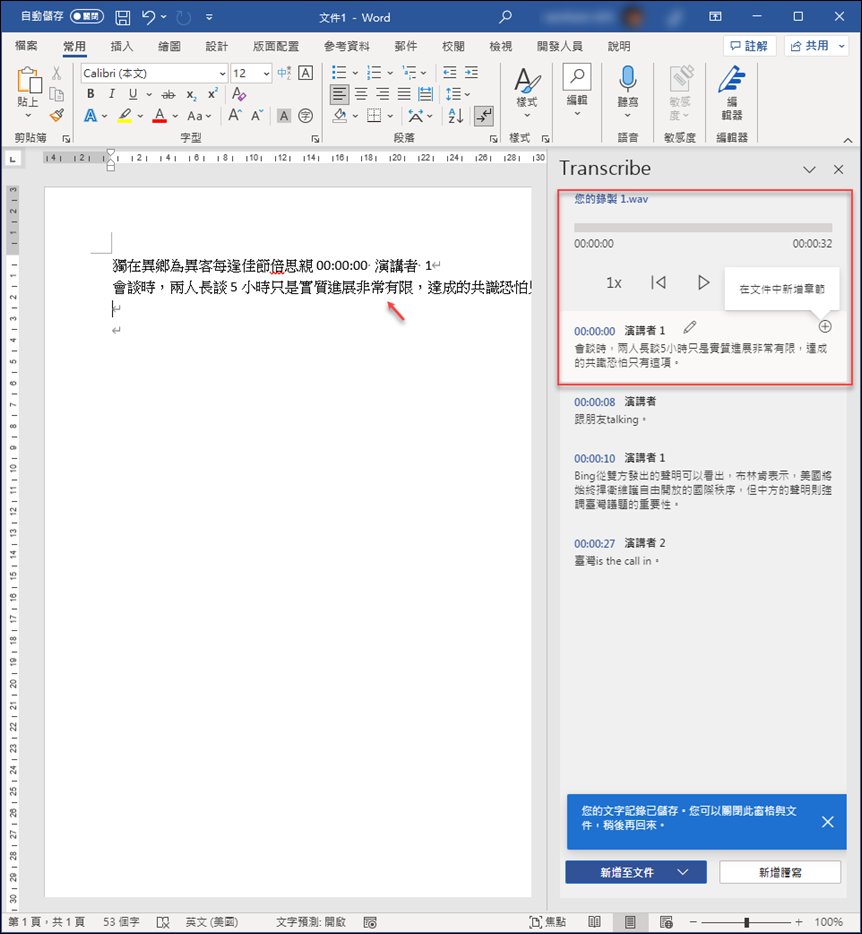Align text left
Screen dimensions: 862x934
340,94
